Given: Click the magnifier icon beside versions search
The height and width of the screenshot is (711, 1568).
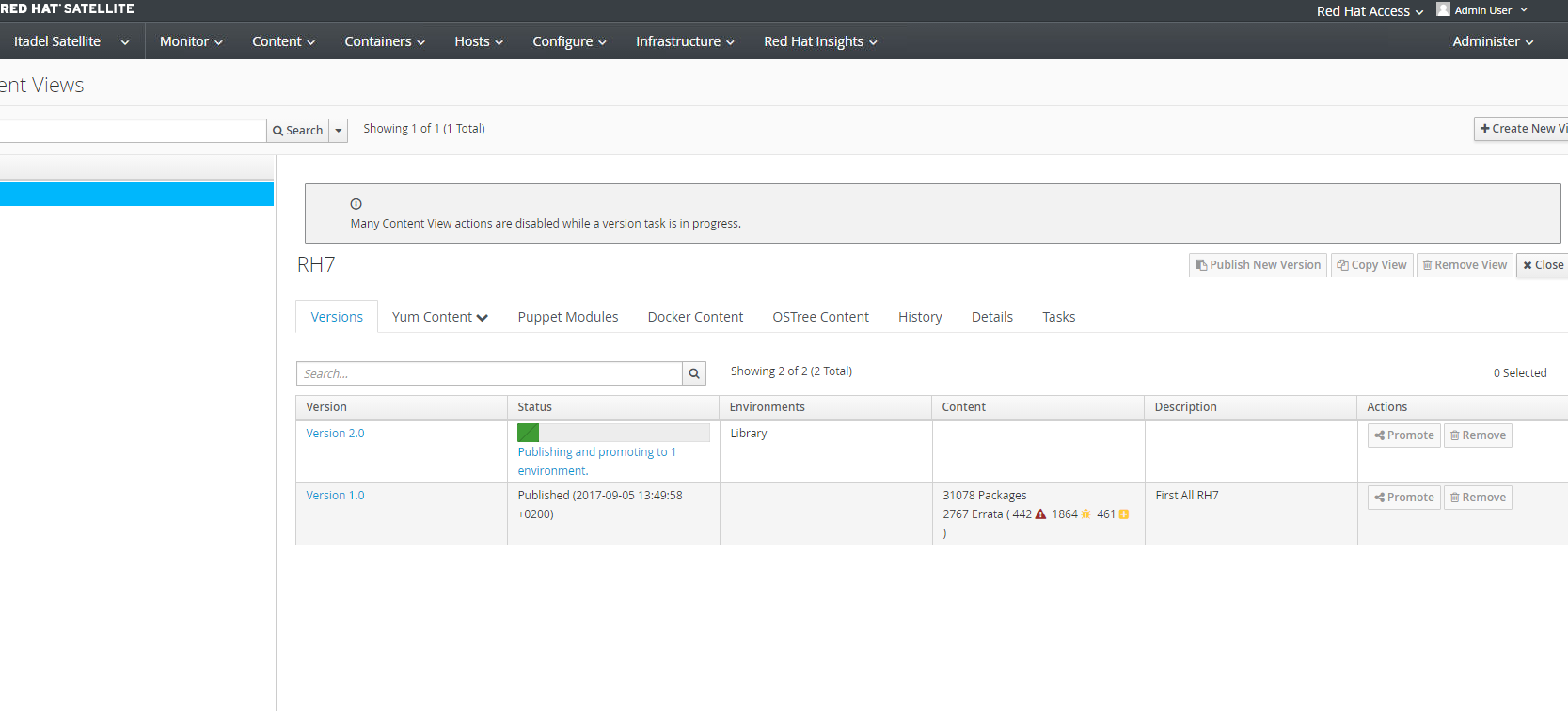Looking at the screenshot, I should 694,373.
